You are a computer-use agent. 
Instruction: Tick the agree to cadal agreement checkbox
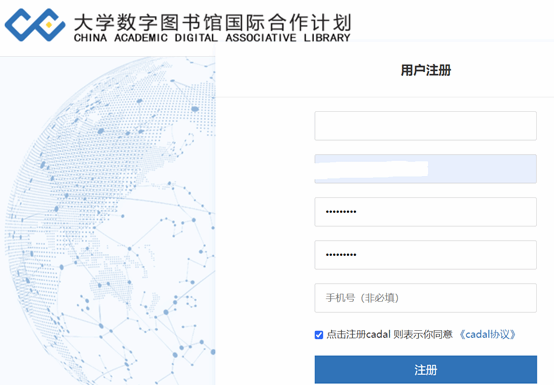[x=319, y=334]
